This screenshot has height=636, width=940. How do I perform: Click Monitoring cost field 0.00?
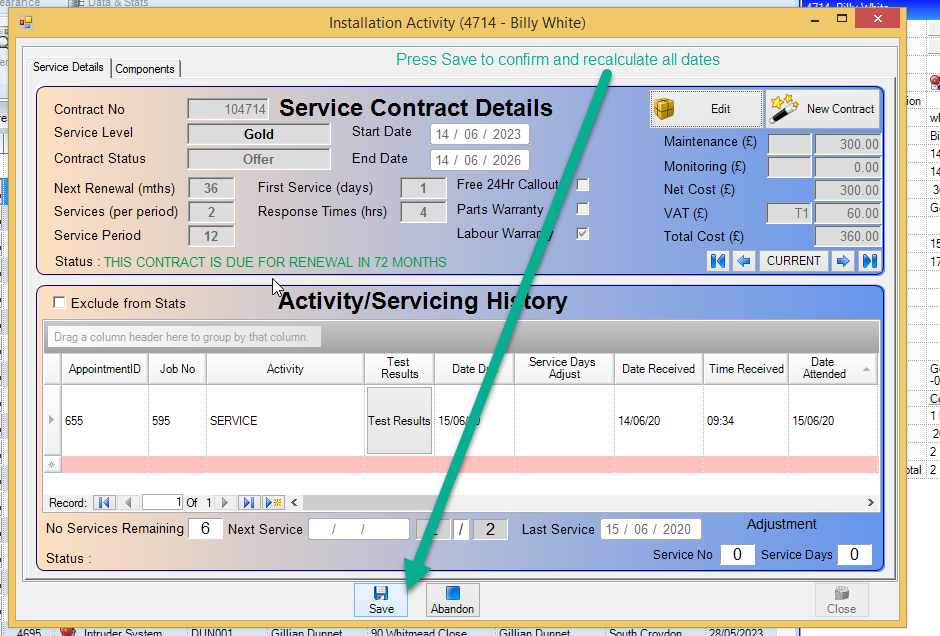coord(848,167)
